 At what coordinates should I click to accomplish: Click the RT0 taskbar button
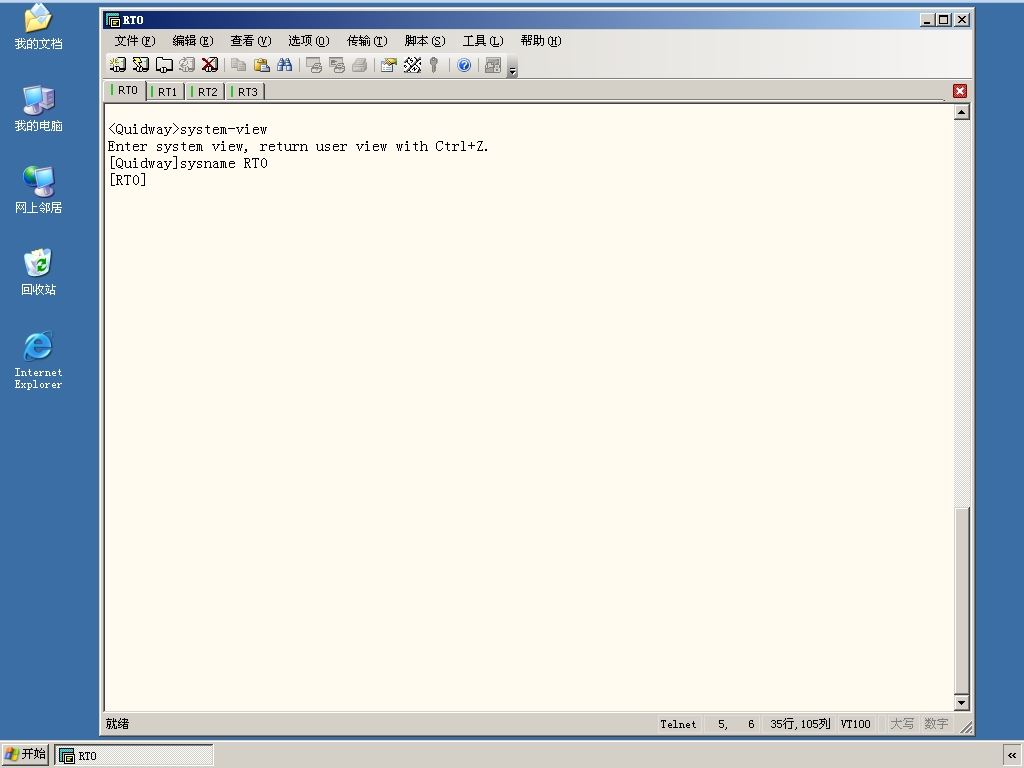134,756
